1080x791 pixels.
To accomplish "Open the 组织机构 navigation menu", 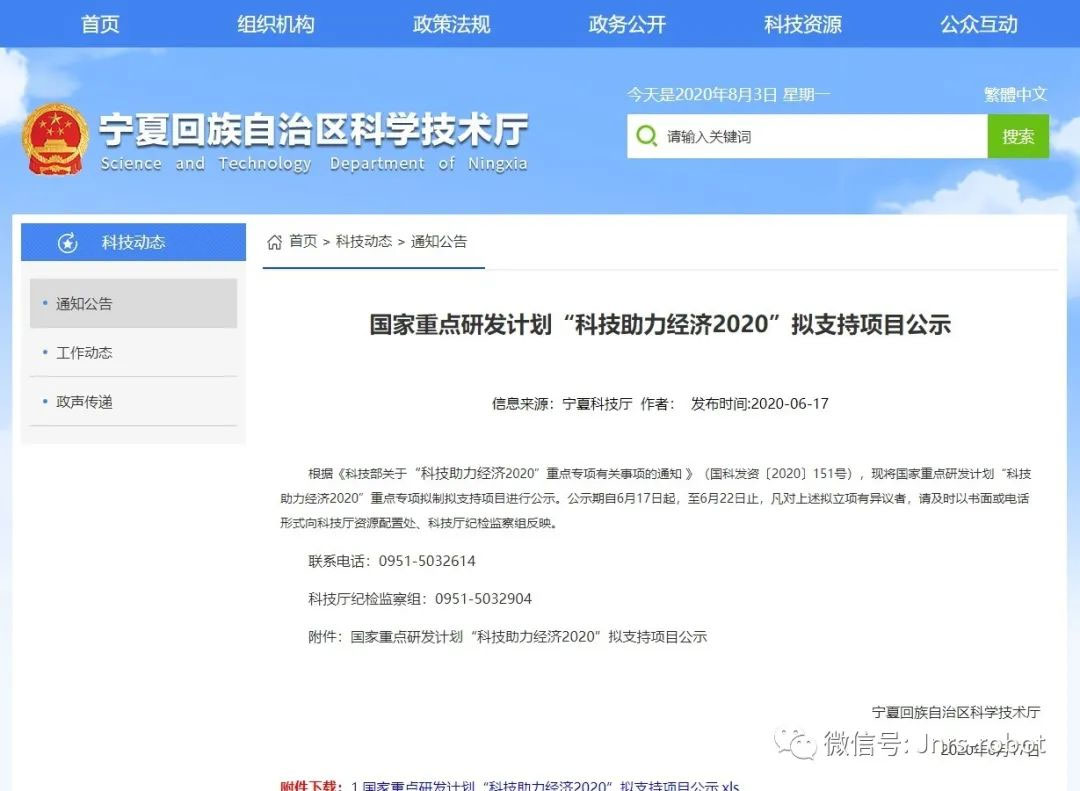I will [276, 24].
